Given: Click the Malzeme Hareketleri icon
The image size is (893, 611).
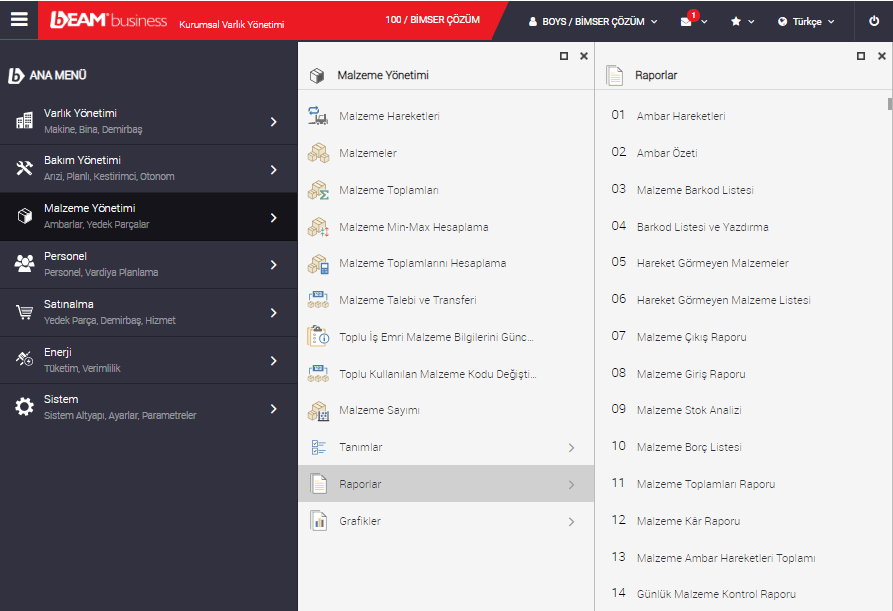Looking at the screenshot, I should point(318,116).
